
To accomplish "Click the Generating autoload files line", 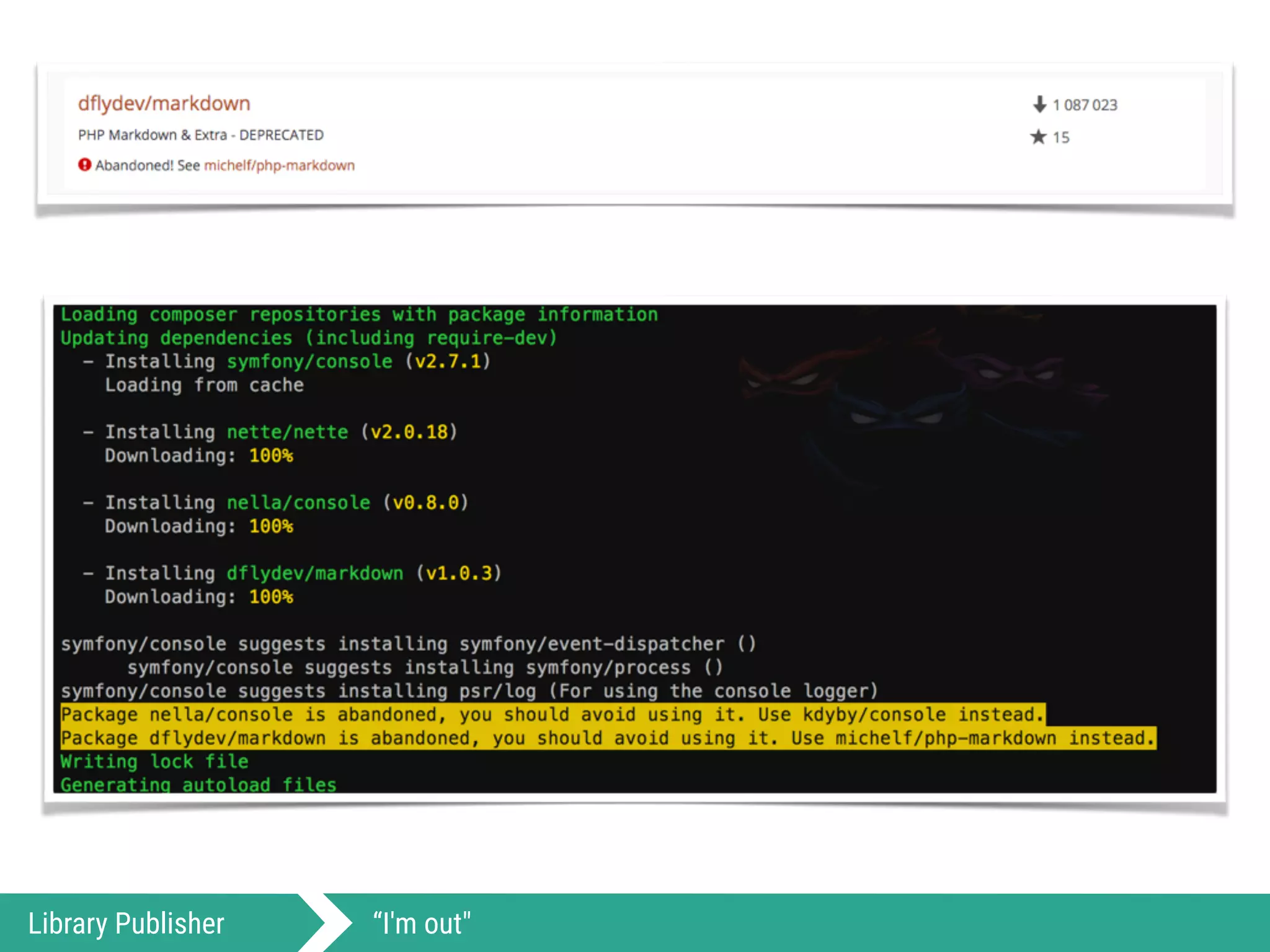I will pos(198,785).
